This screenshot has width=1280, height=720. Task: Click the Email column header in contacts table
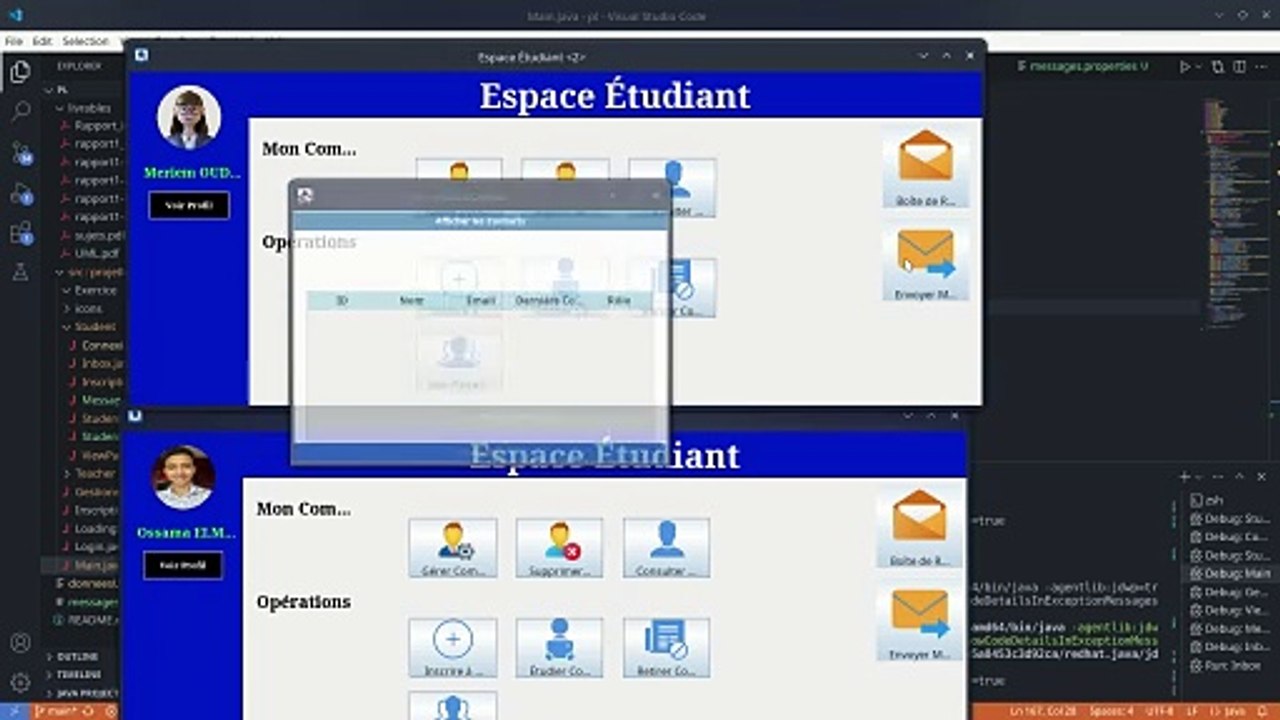481,300
